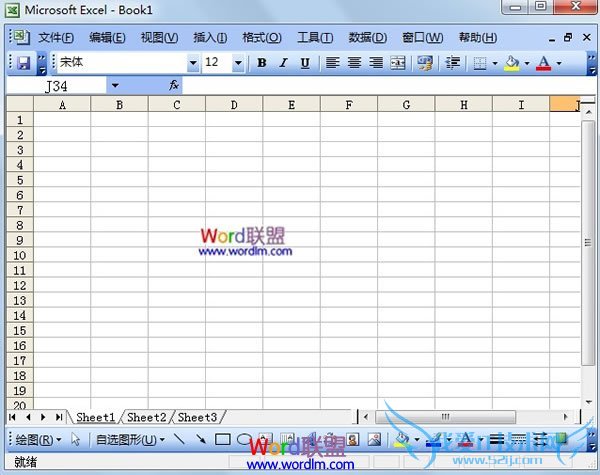This screenshot has height=475, width=600.
Task: Select the Line drawing tool
Action: pyautogui.click(x=179, y=439)
